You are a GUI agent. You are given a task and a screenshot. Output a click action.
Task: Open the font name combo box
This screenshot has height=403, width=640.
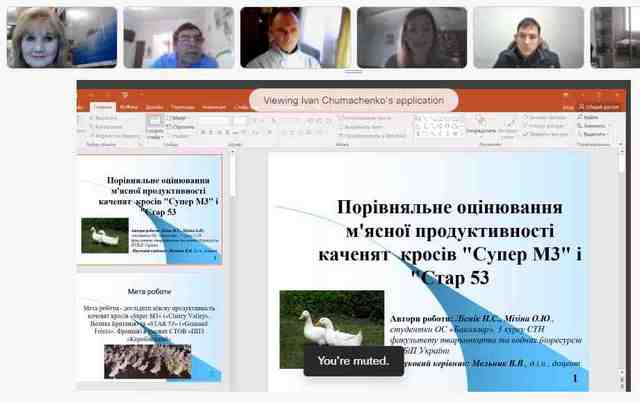click(215, 121)
